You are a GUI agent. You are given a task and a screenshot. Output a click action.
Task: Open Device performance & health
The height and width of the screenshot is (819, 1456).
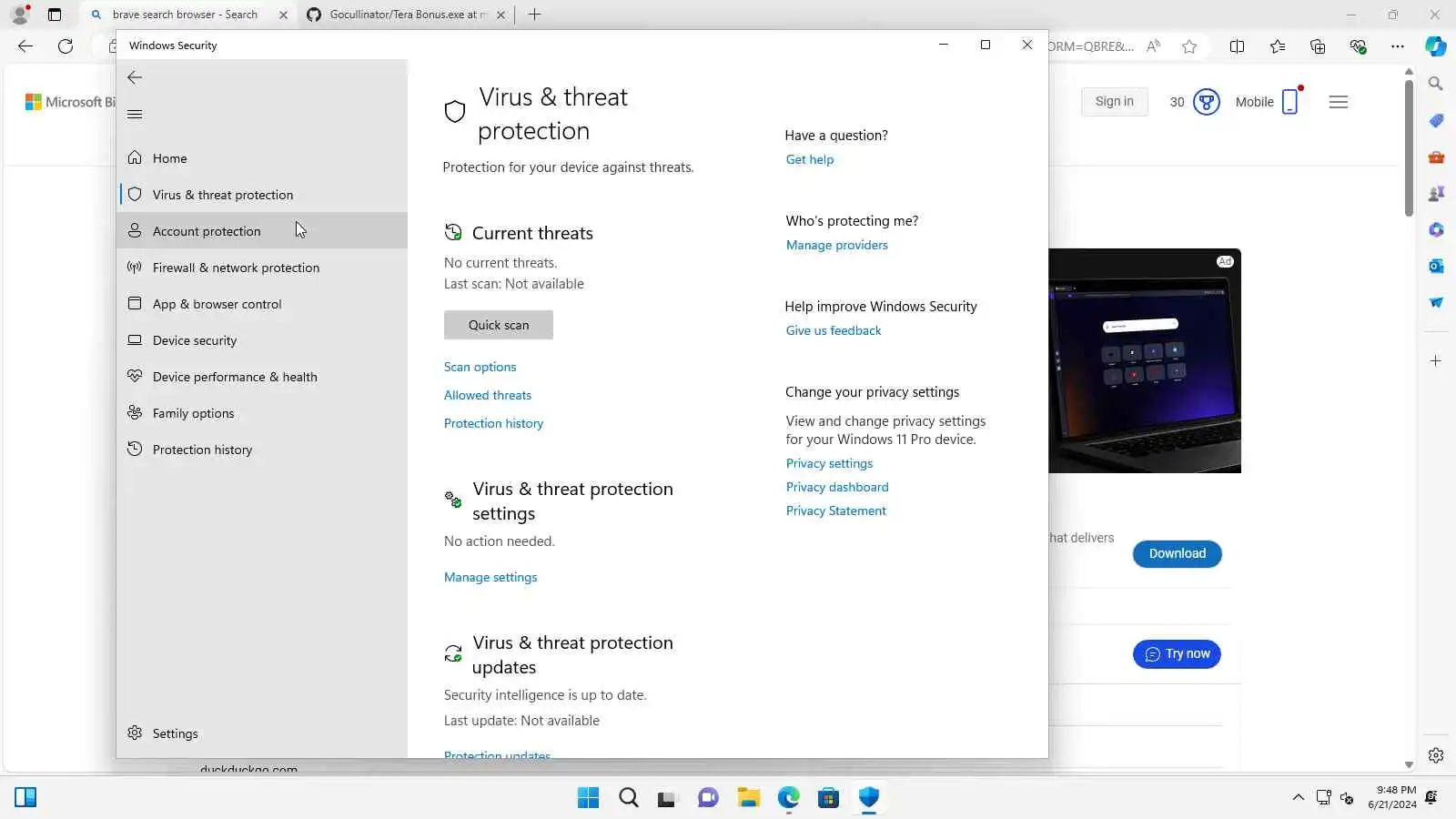tap(262, 377)
